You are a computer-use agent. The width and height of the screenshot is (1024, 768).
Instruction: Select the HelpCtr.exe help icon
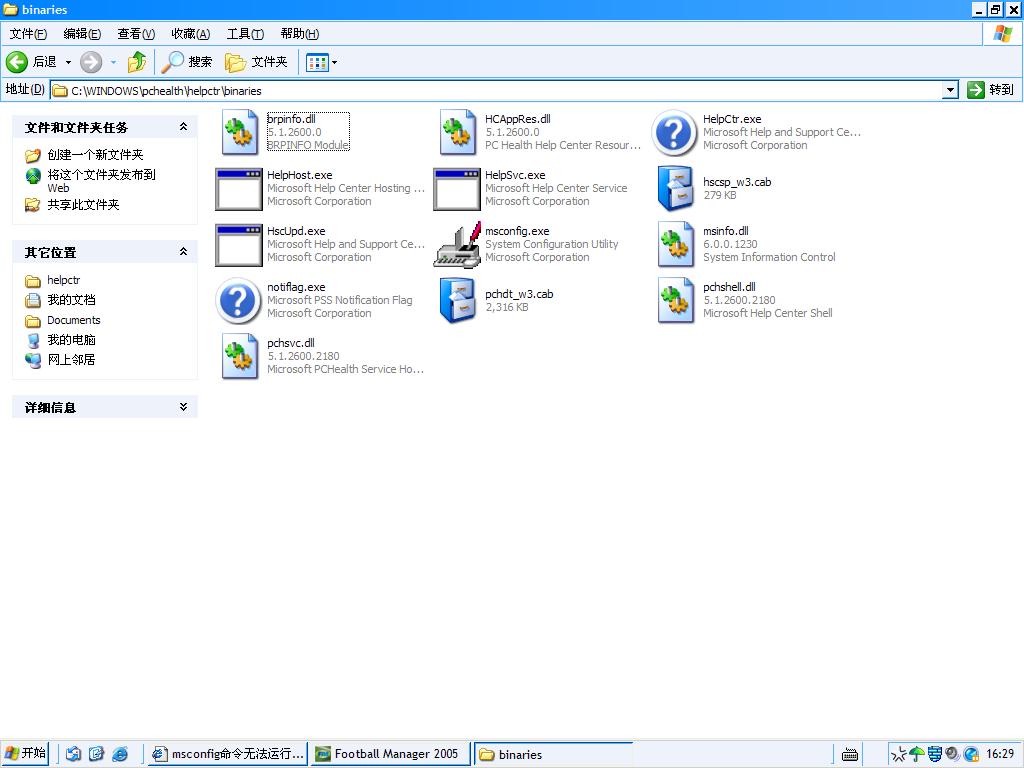[674, 132]
